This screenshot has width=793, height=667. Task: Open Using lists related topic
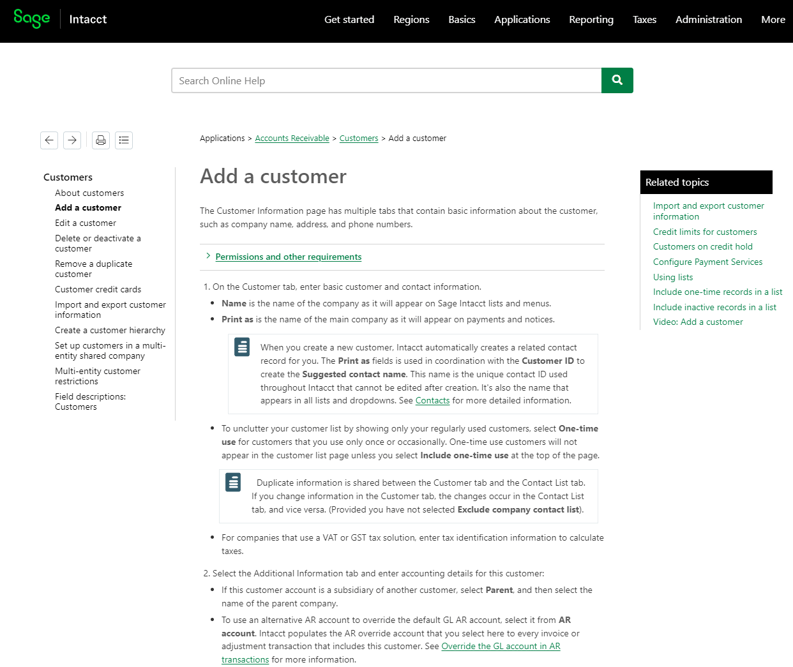tap(673, 277)
